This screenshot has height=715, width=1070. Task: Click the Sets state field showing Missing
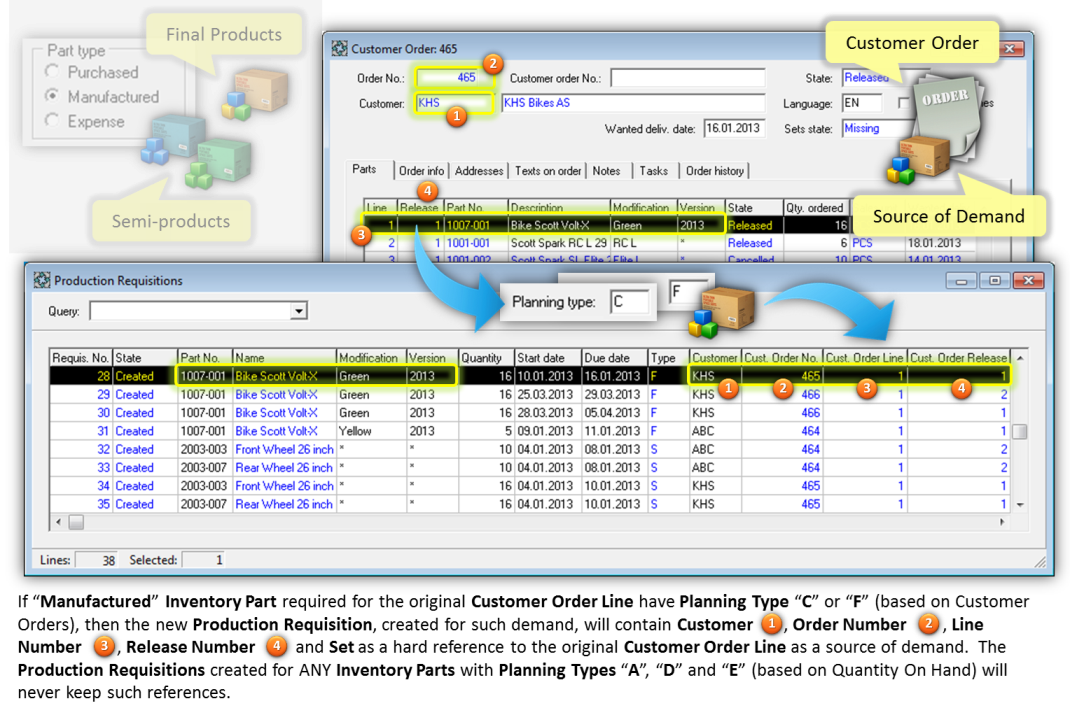877,128
